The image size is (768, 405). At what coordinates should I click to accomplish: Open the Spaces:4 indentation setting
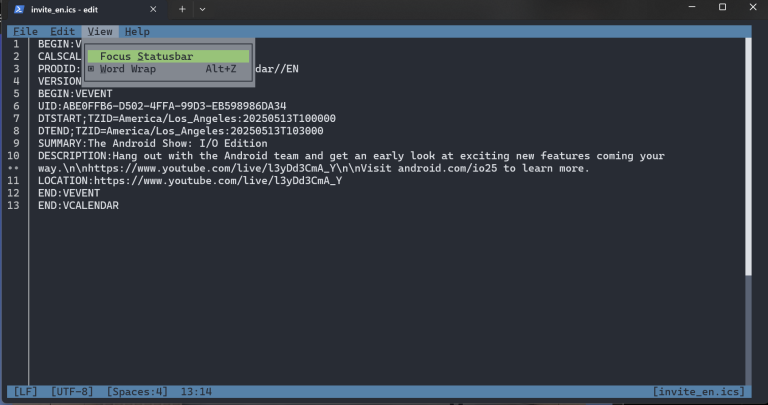tap(137, 392)
